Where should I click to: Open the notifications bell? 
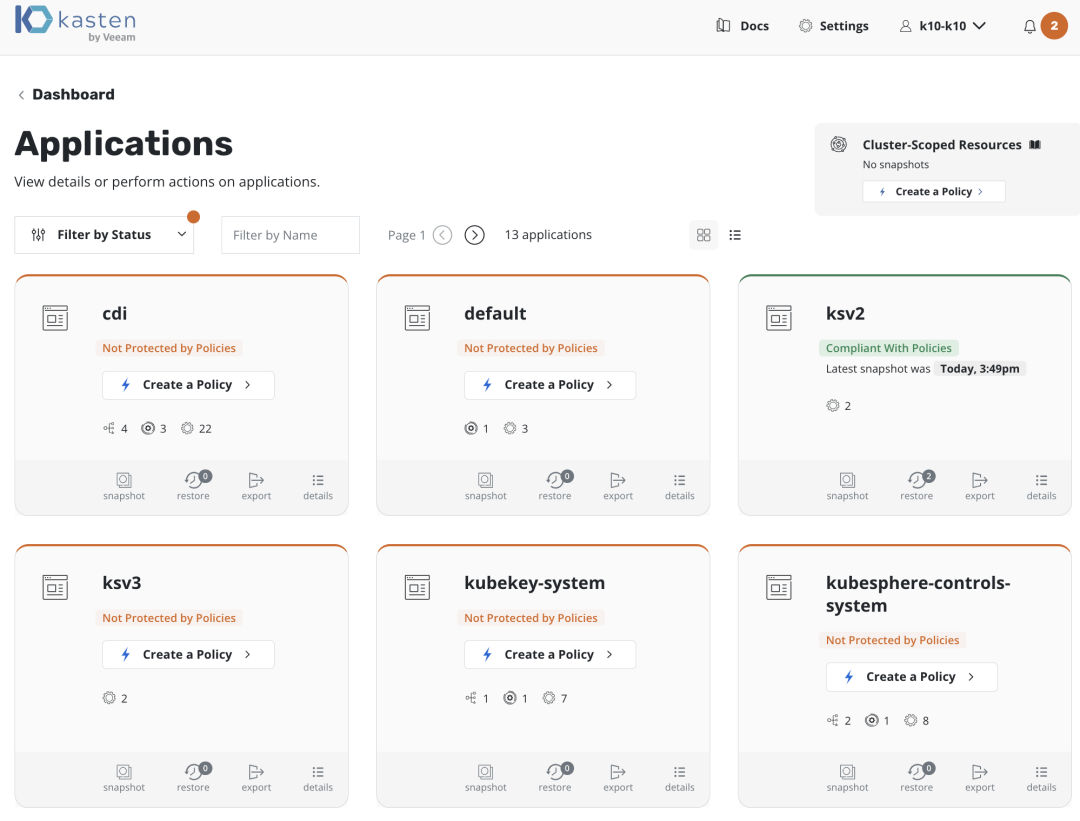[1030, 27]
